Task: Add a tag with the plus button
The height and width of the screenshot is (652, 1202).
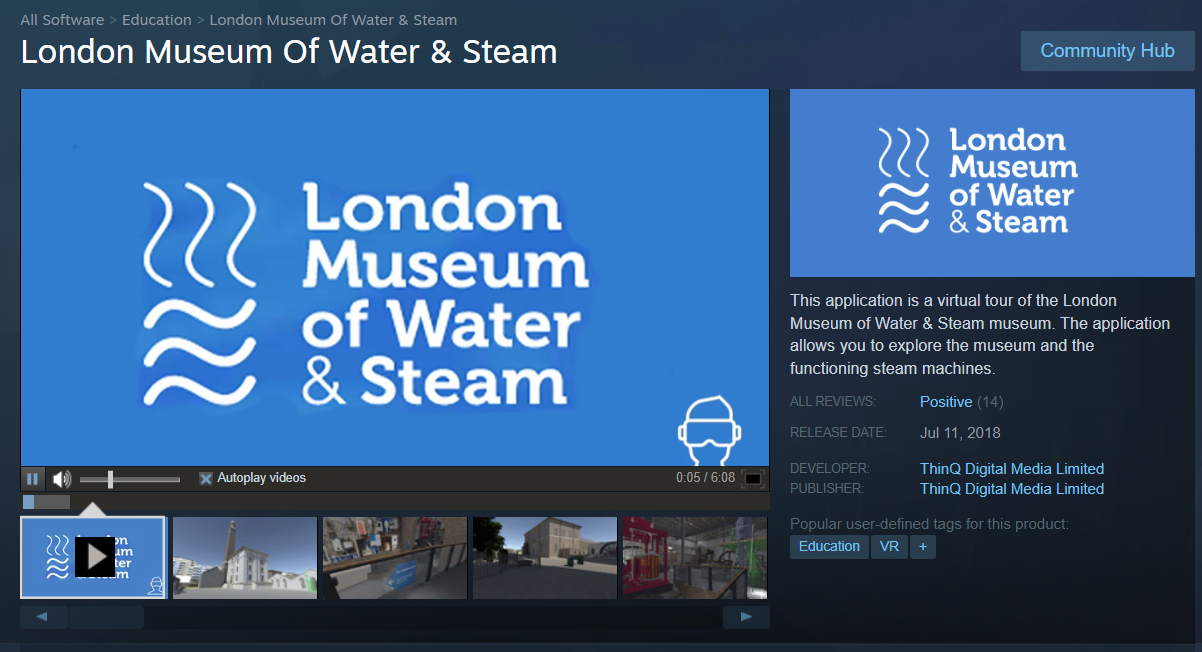Action: tap(923, 547)
